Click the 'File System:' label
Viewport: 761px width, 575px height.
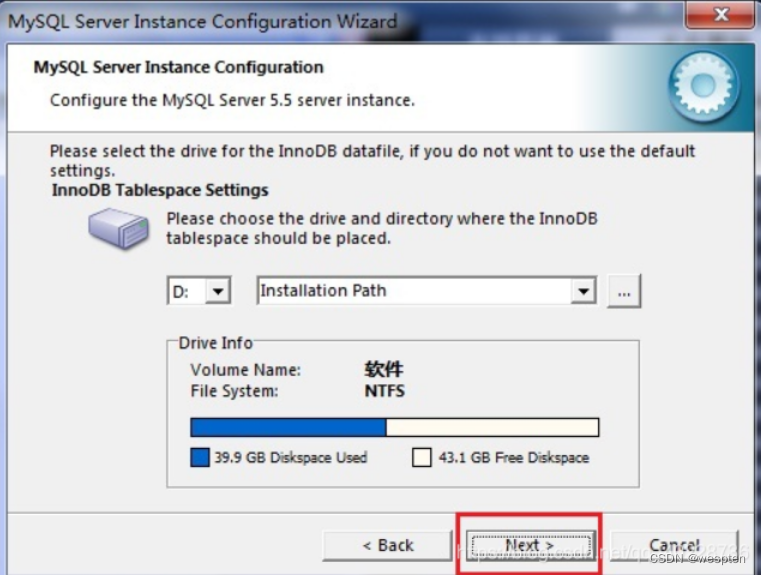click(234, 391)
